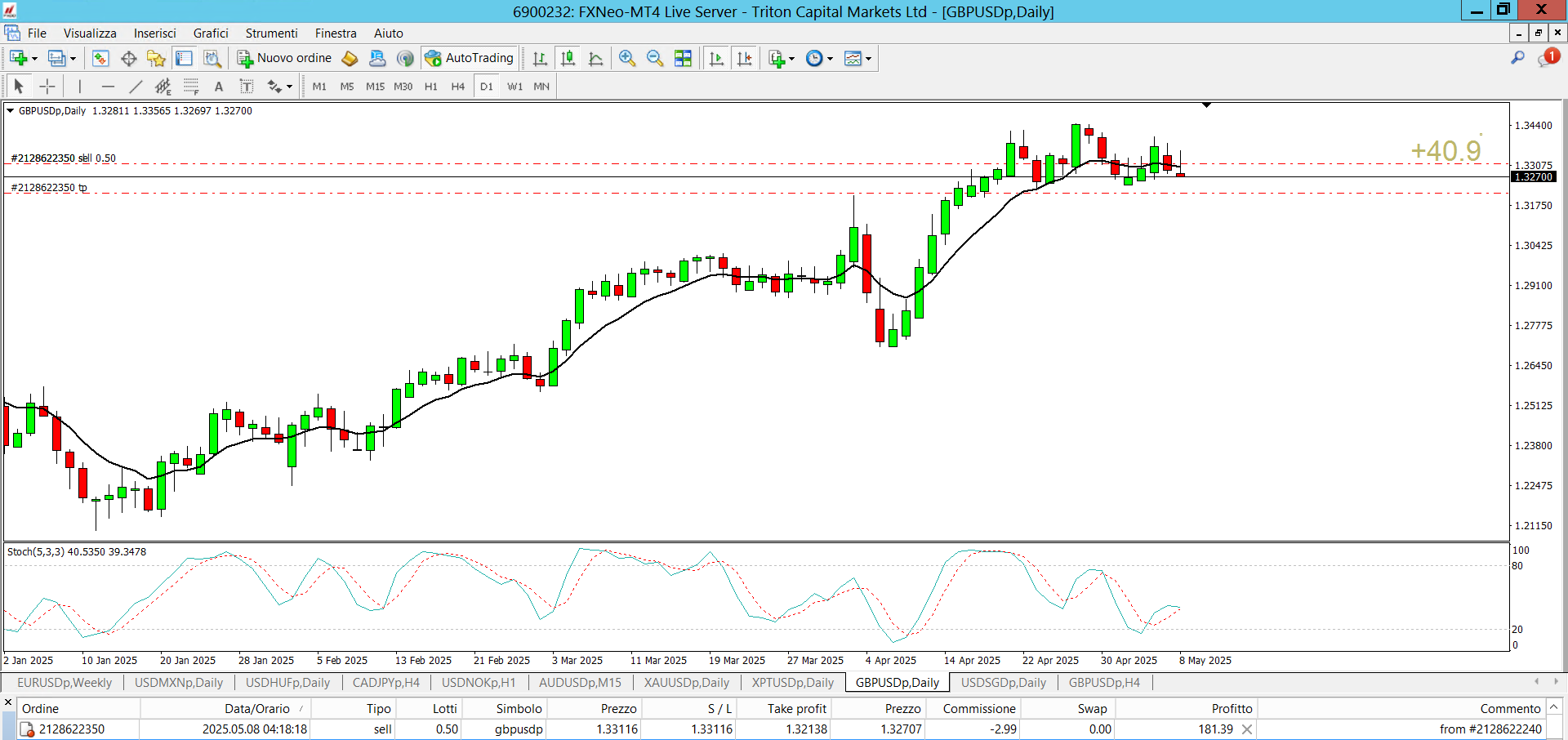Expand the Profiles dropdown arrow
The width and height of the screenshot is (1568, 740).
(x=73, y=59)
